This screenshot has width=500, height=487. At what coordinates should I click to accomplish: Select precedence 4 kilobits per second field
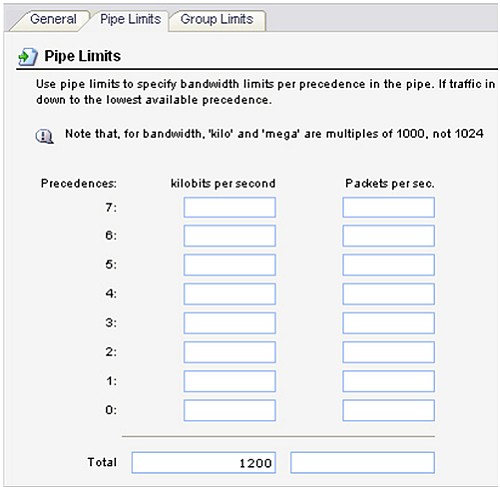230,294
